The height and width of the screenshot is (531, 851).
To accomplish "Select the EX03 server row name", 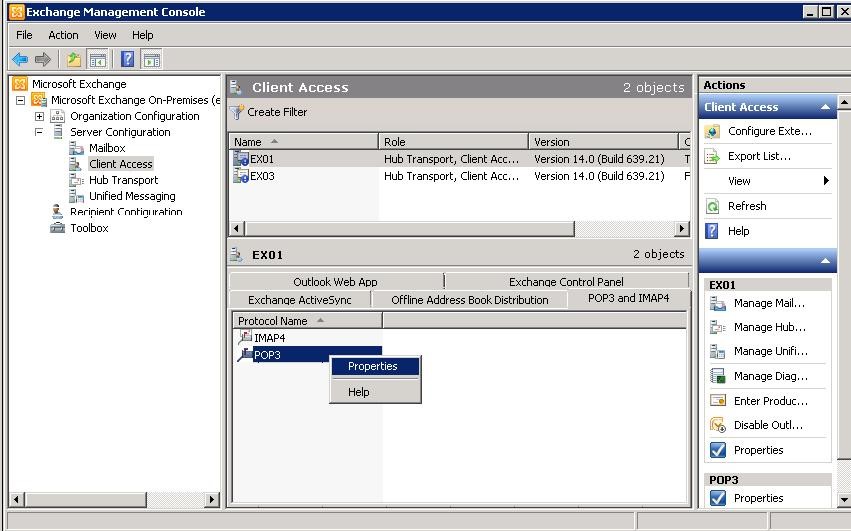I will pyautogui.click(x=262, y=176).
